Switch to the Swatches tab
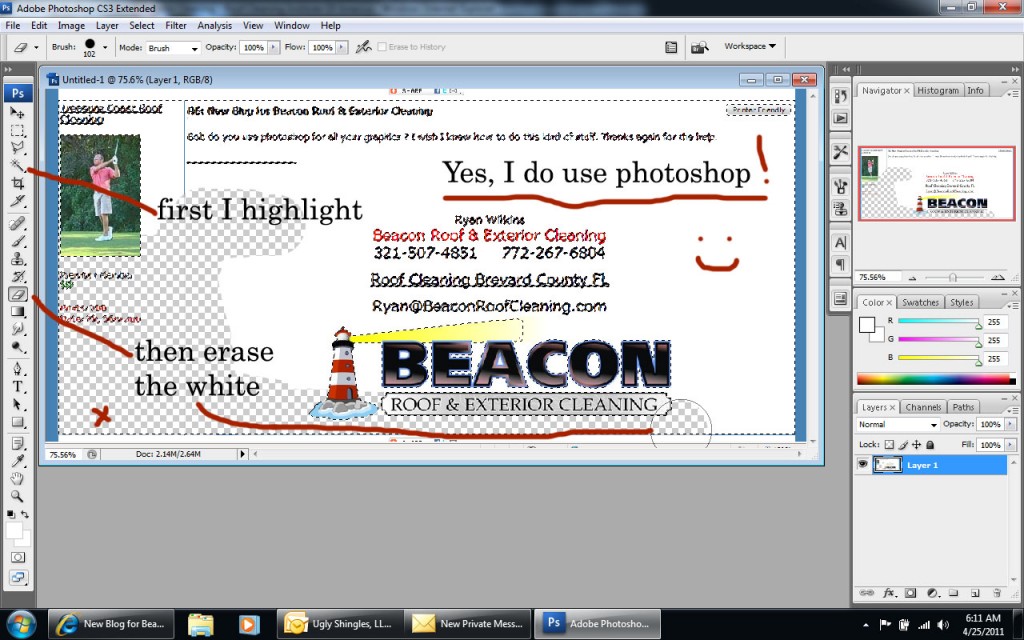 pyautogui.click(x=919, y=302)
